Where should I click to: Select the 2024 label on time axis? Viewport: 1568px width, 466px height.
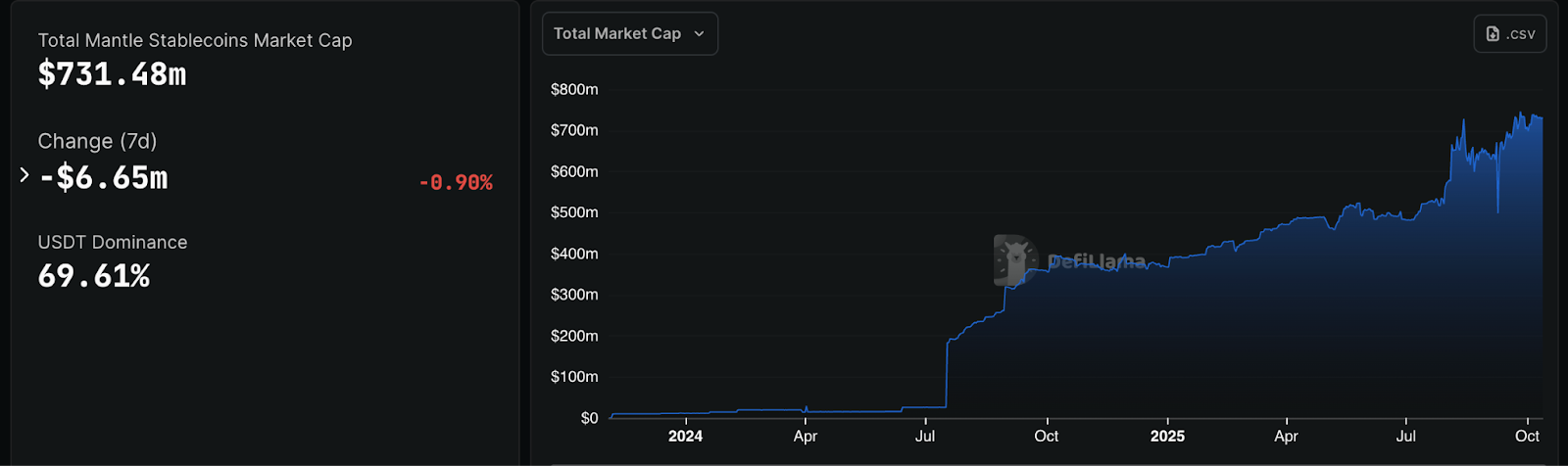[685, 436]
